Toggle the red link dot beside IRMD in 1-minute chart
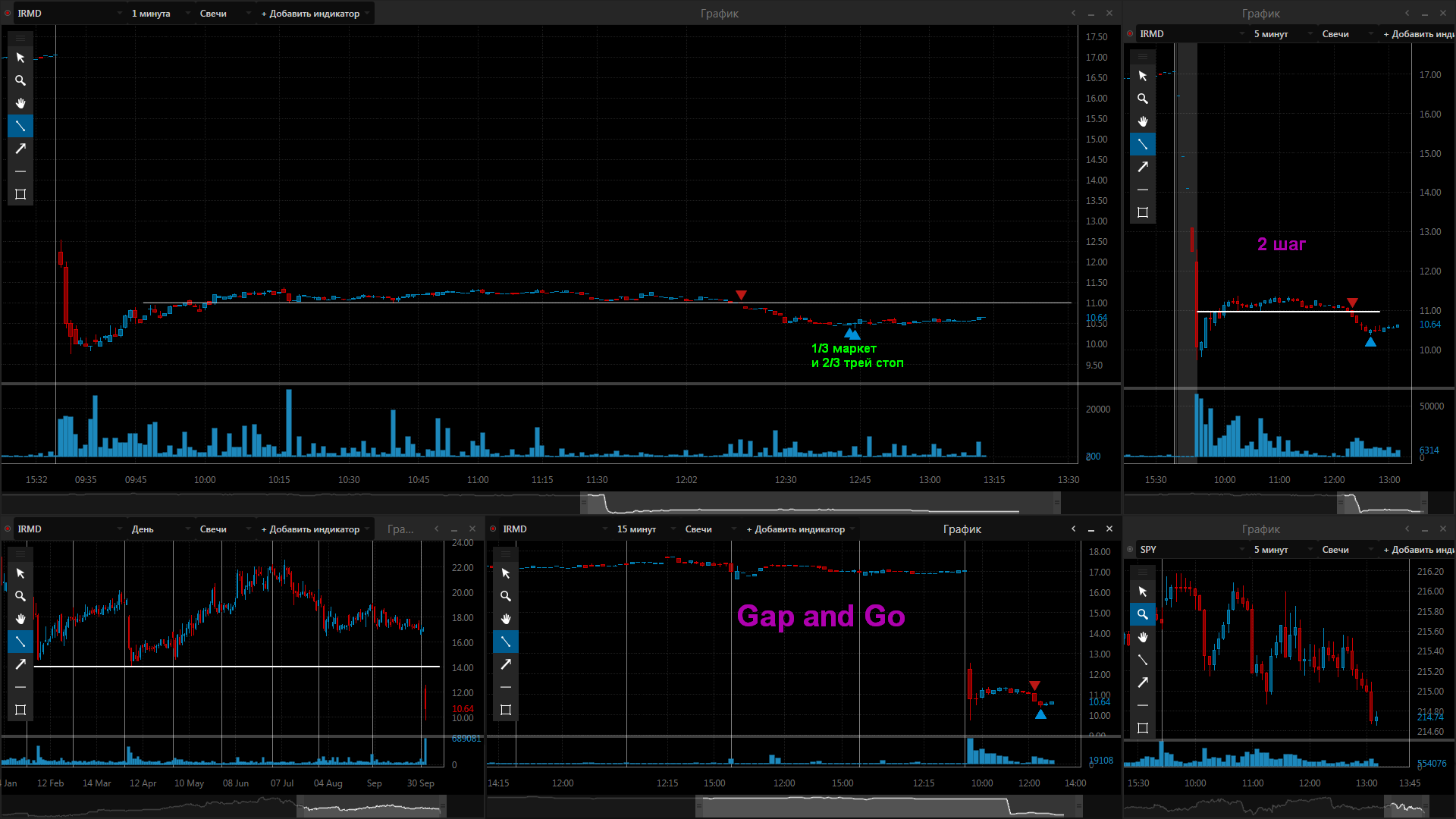 (x=8, y=14)
